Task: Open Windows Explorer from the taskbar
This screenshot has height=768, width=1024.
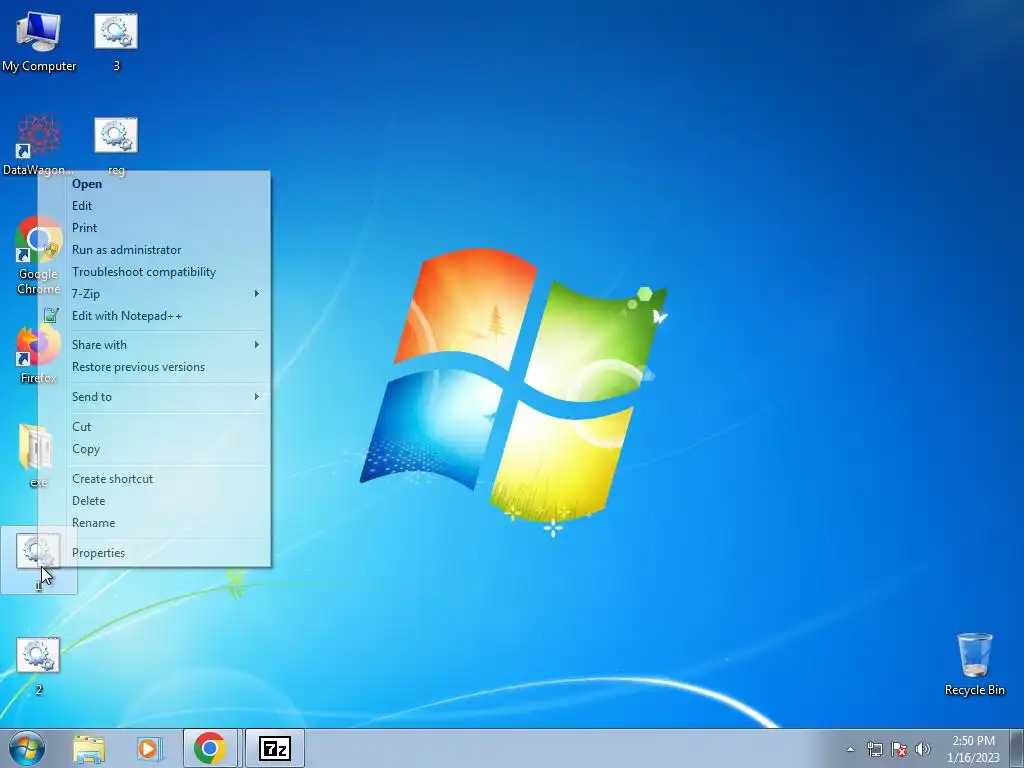Action: (x=89, y=749)
